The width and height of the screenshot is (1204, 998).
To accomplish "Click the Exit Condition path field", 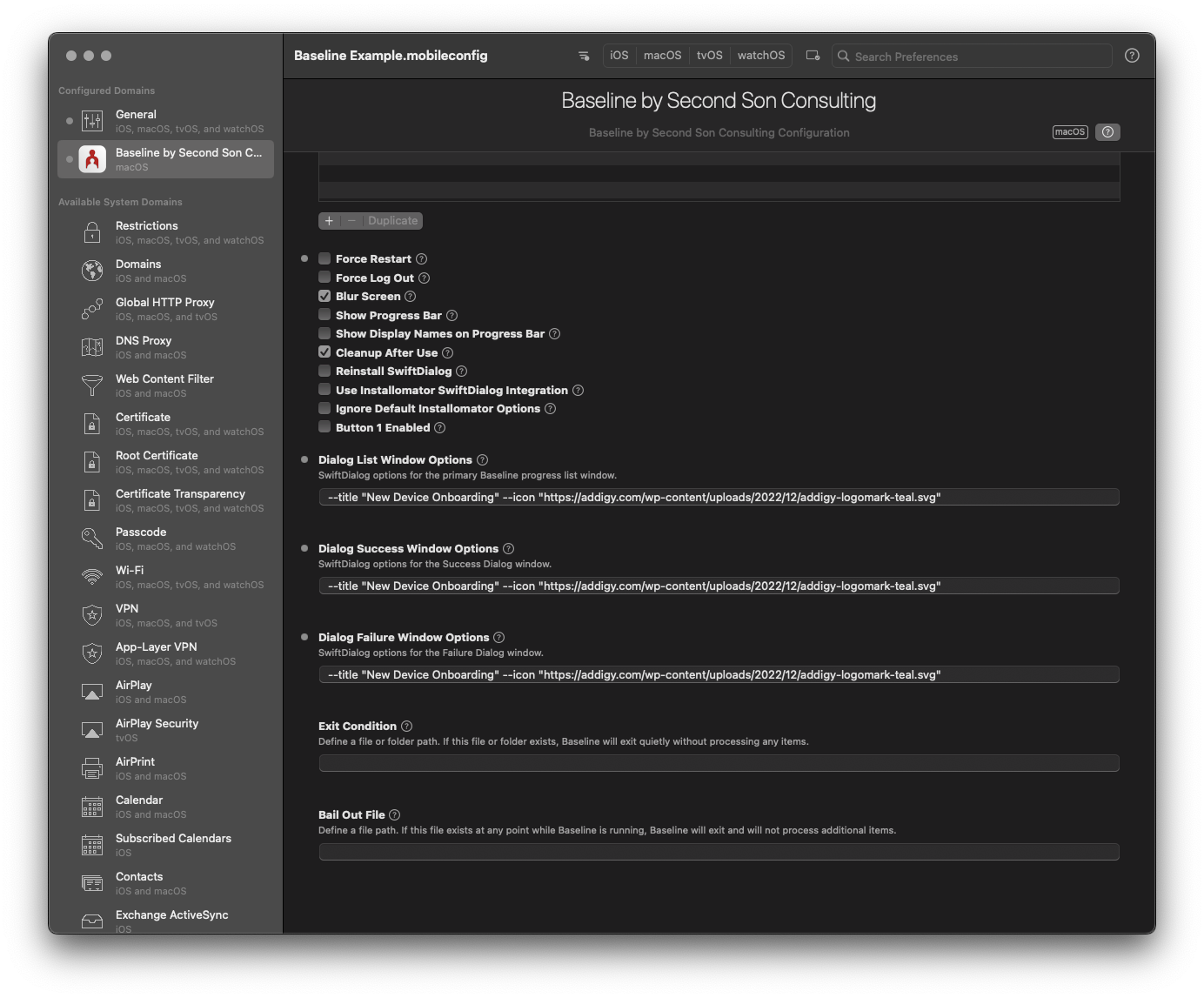I will pos(719,764).
